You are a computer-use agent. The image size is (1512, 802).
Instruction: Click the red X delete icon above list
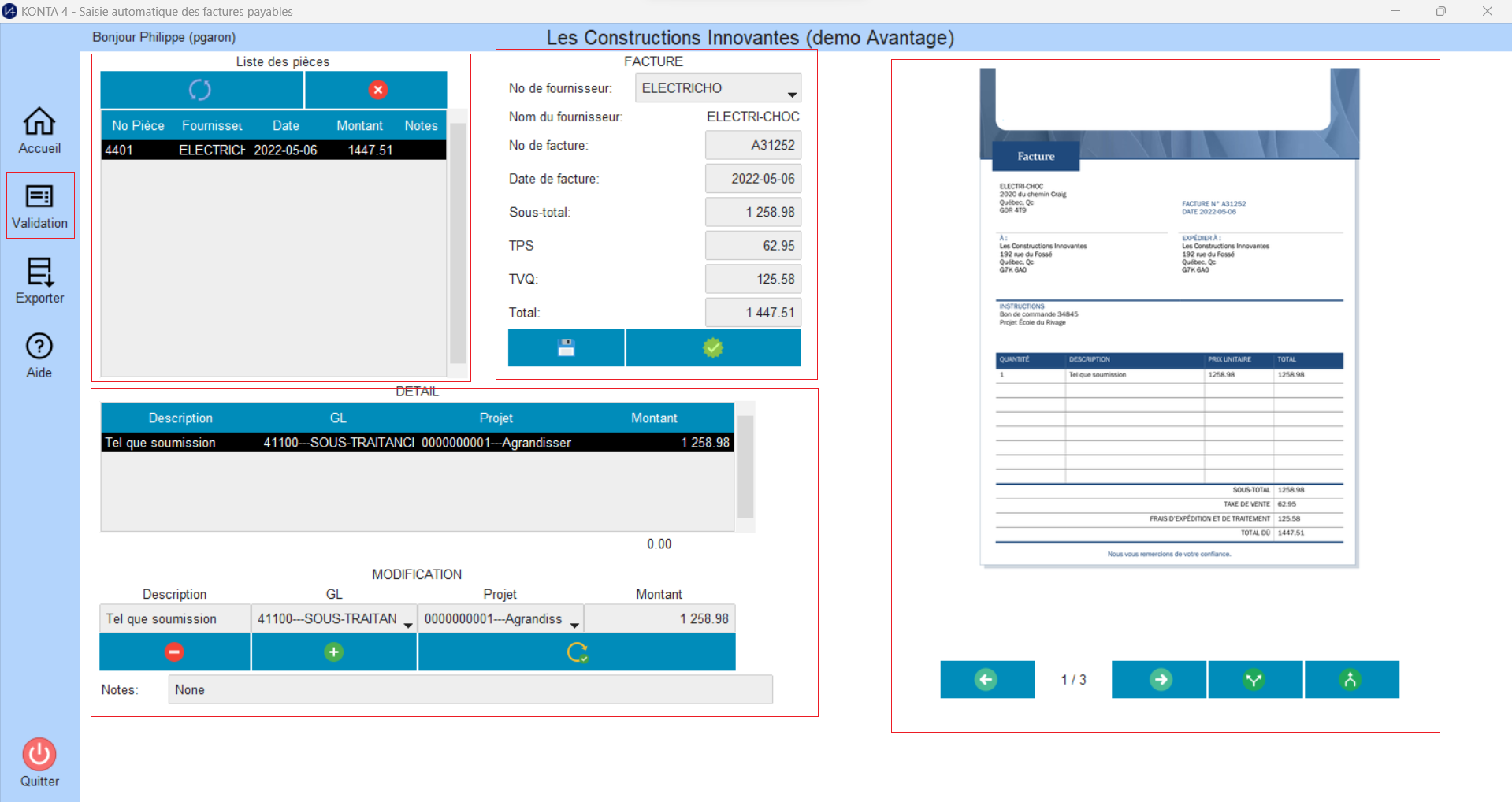pos(377,90)
